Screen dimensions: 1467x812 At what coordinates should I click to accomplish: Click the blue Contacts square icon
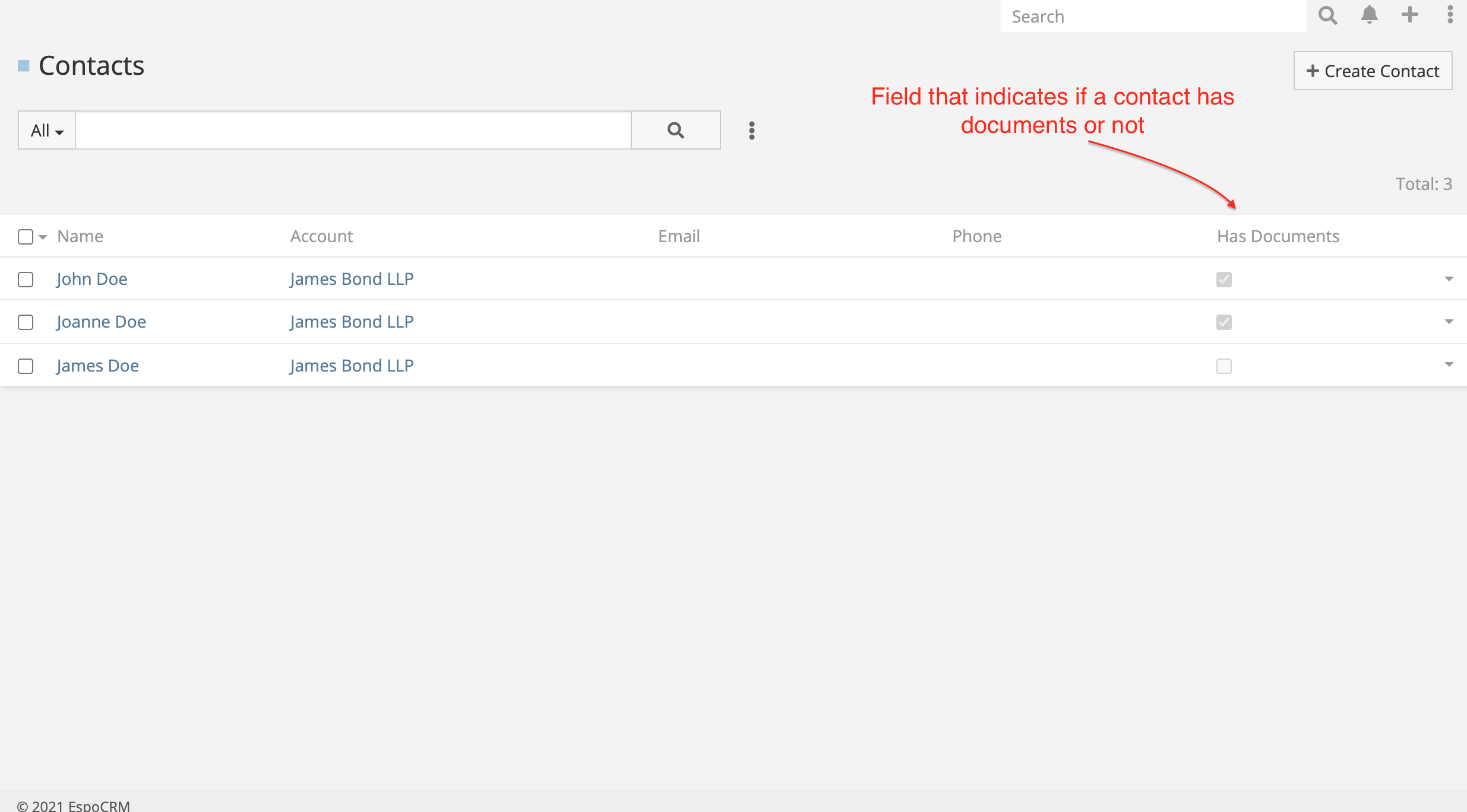tap(24, 66)
